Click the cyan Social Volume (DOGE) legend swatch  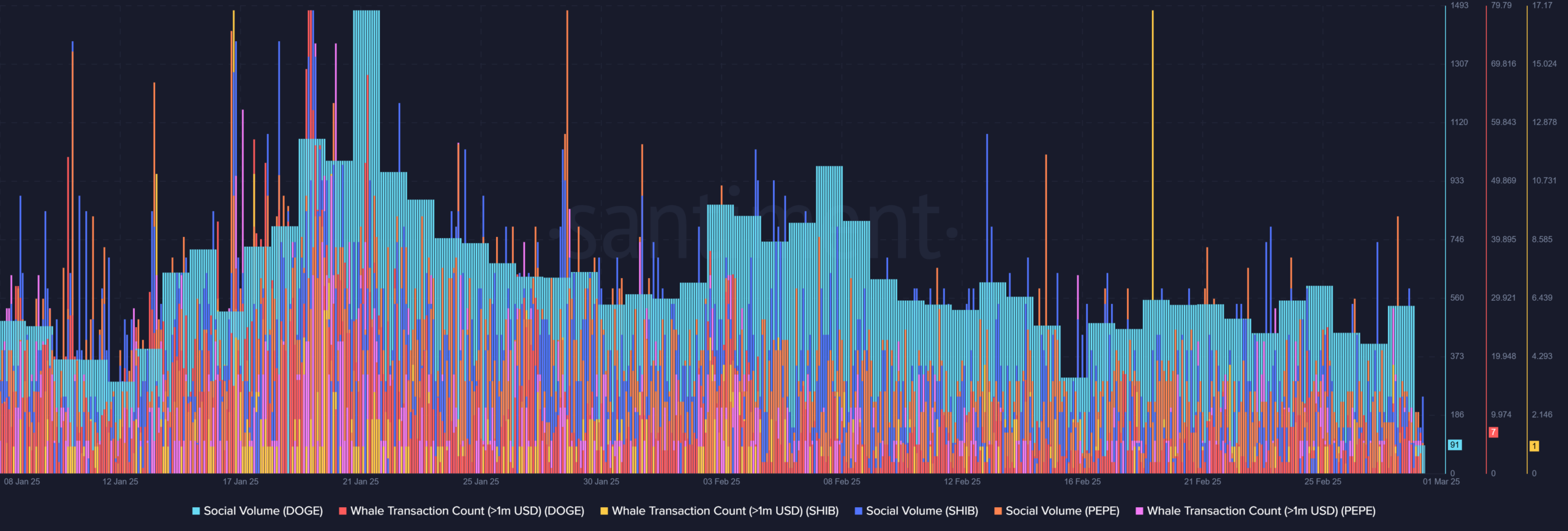pyautogui.click(x=196, y=511)
